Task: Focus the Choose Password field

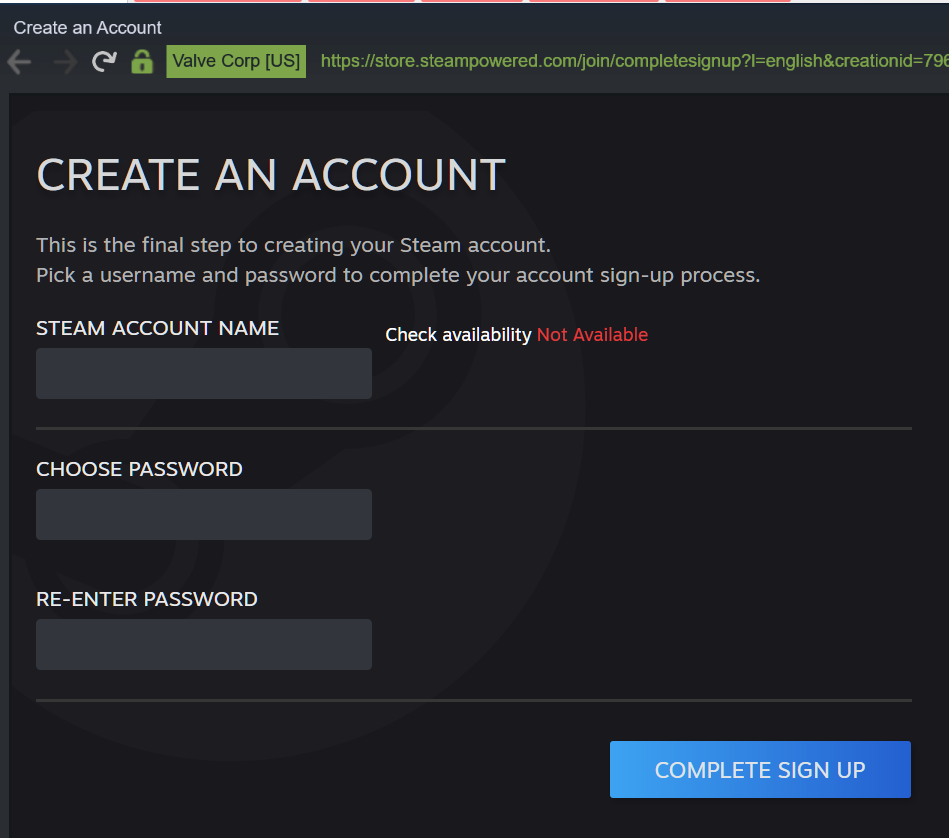Action: pos(204,515)
